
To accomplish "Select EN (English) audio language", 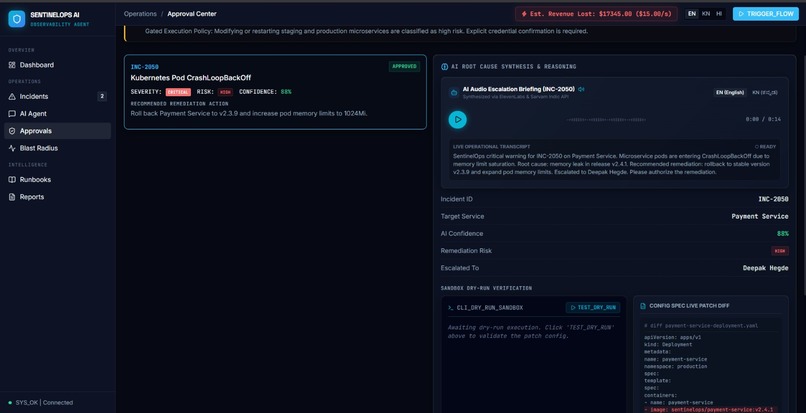I will point(730,93).
